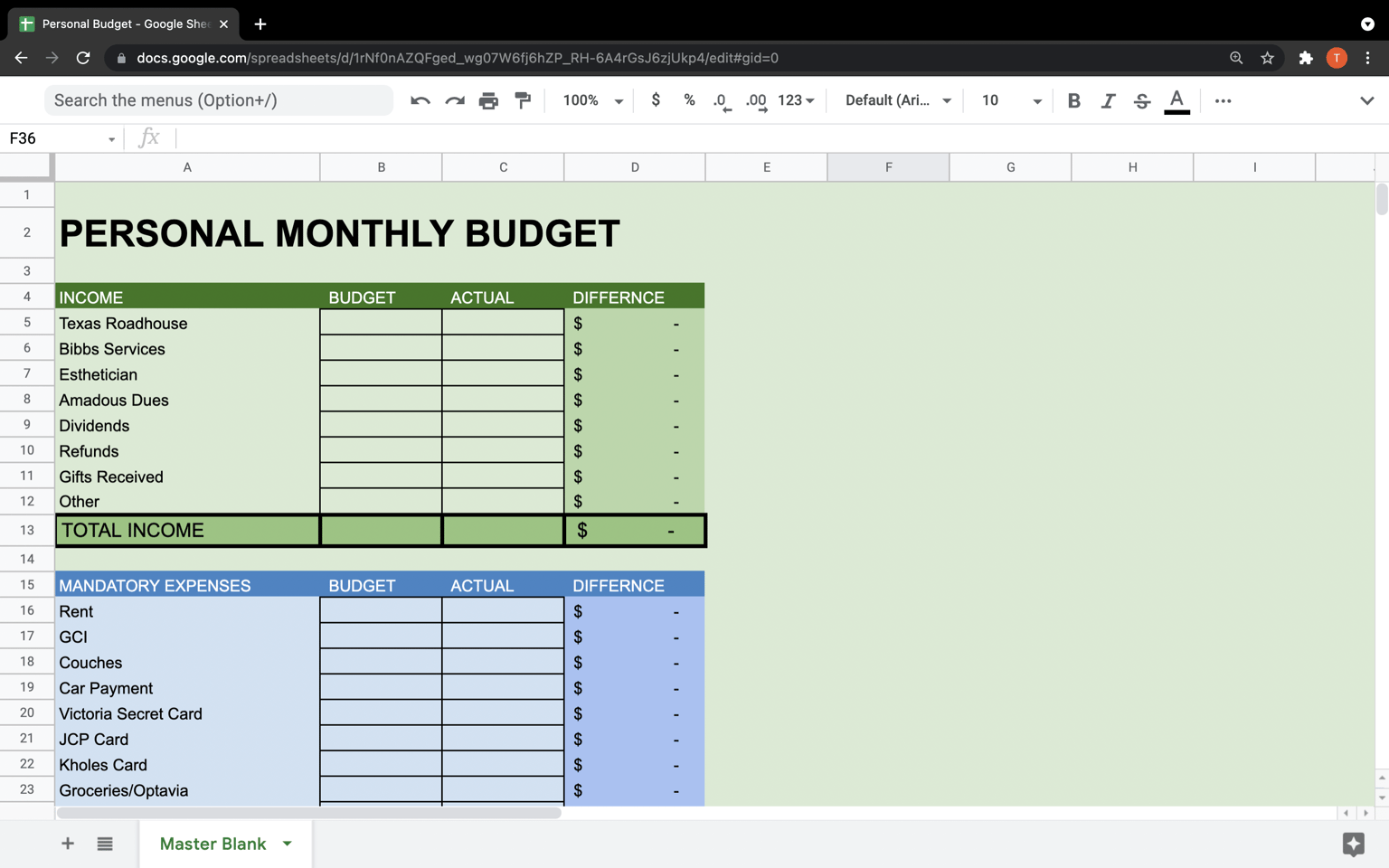
Task: Open a new browser tab
Action: pos(260,24)
